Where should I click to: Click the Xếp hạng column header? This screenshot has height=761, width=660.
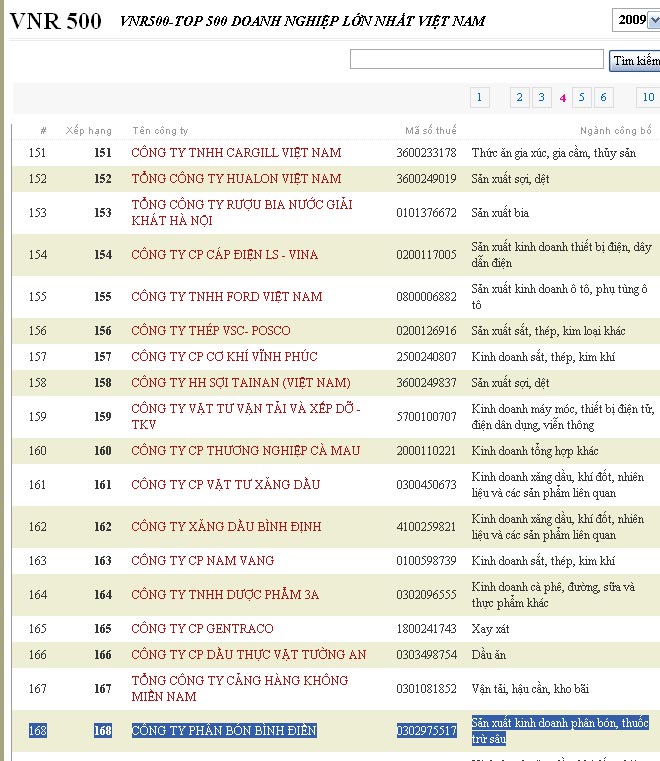[89, 131]
